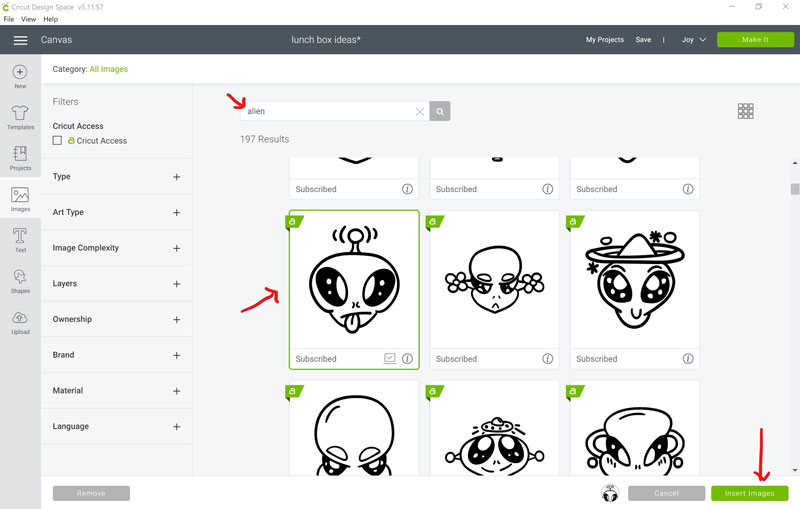Open My Projects
The image size is (800, 509).
[605, 39]
